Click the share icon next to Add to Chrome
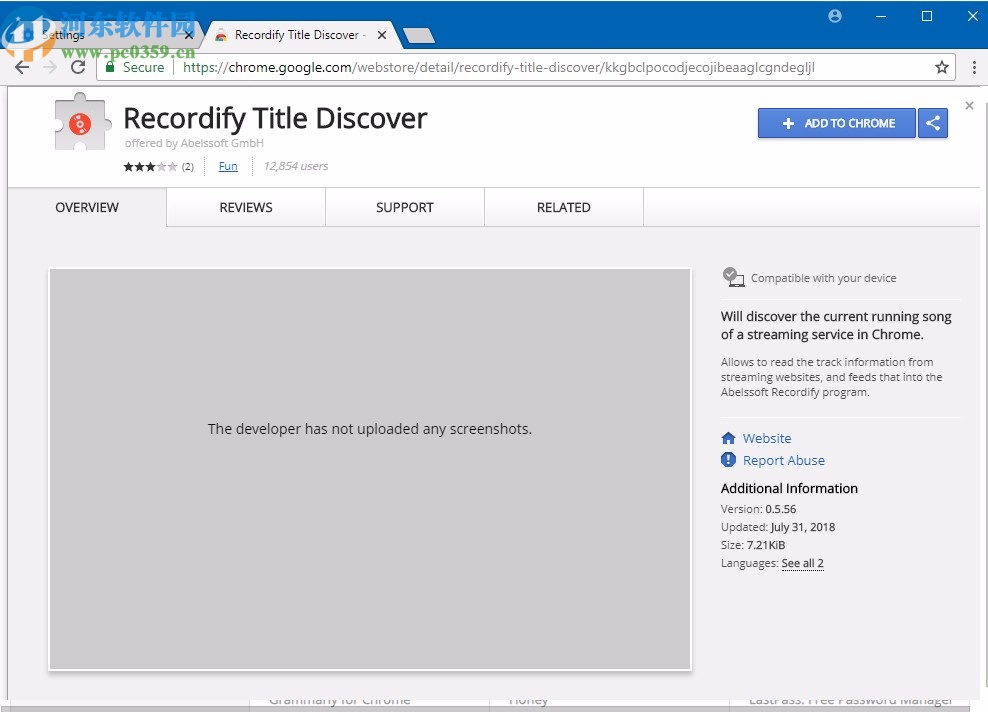Screen dimensions: 988x712 (x=933, y=123)
